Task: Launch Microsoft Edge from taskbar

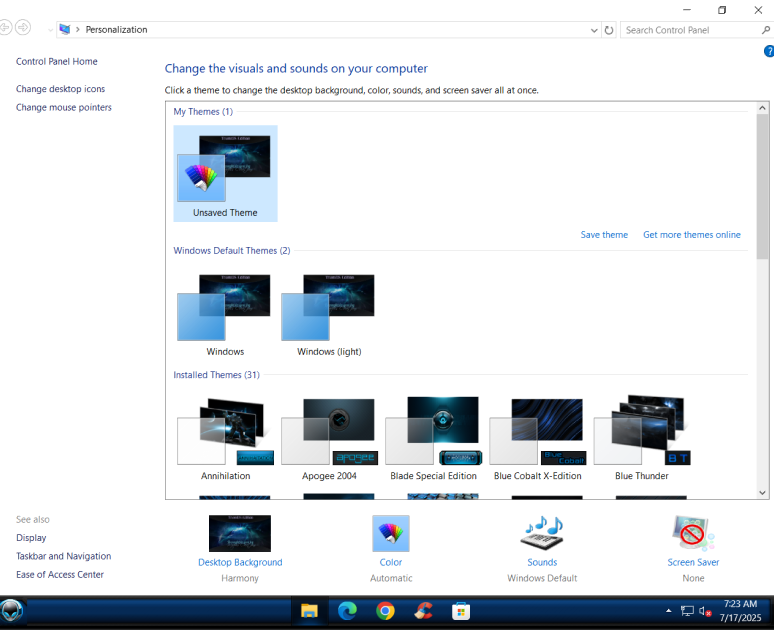Action: [348, 611]
